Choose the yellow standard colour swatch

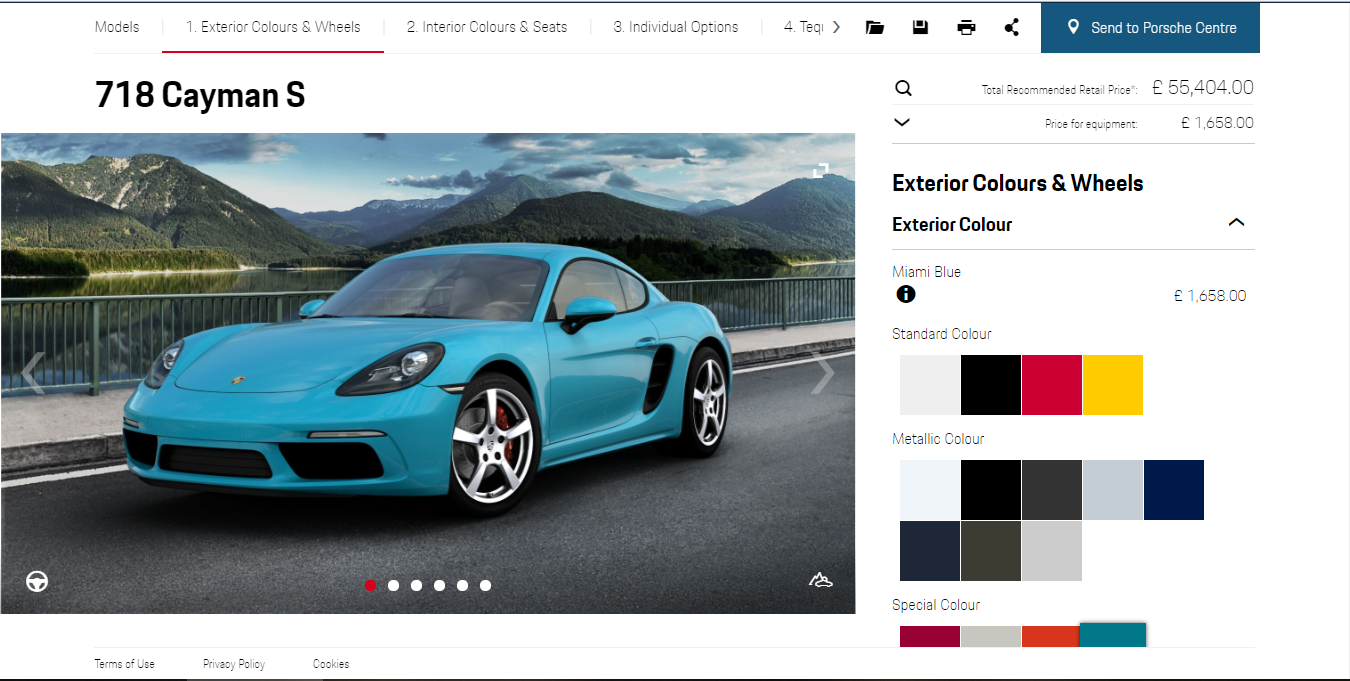(x=1113, y=385)
